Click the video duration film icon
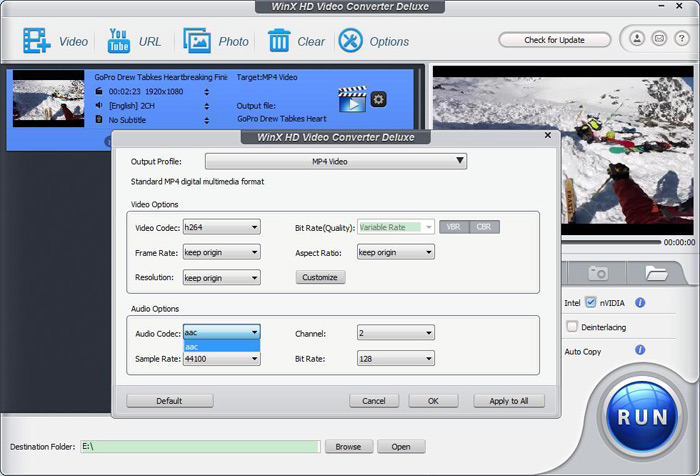The image size is (700, 476). tap(99, 91)
